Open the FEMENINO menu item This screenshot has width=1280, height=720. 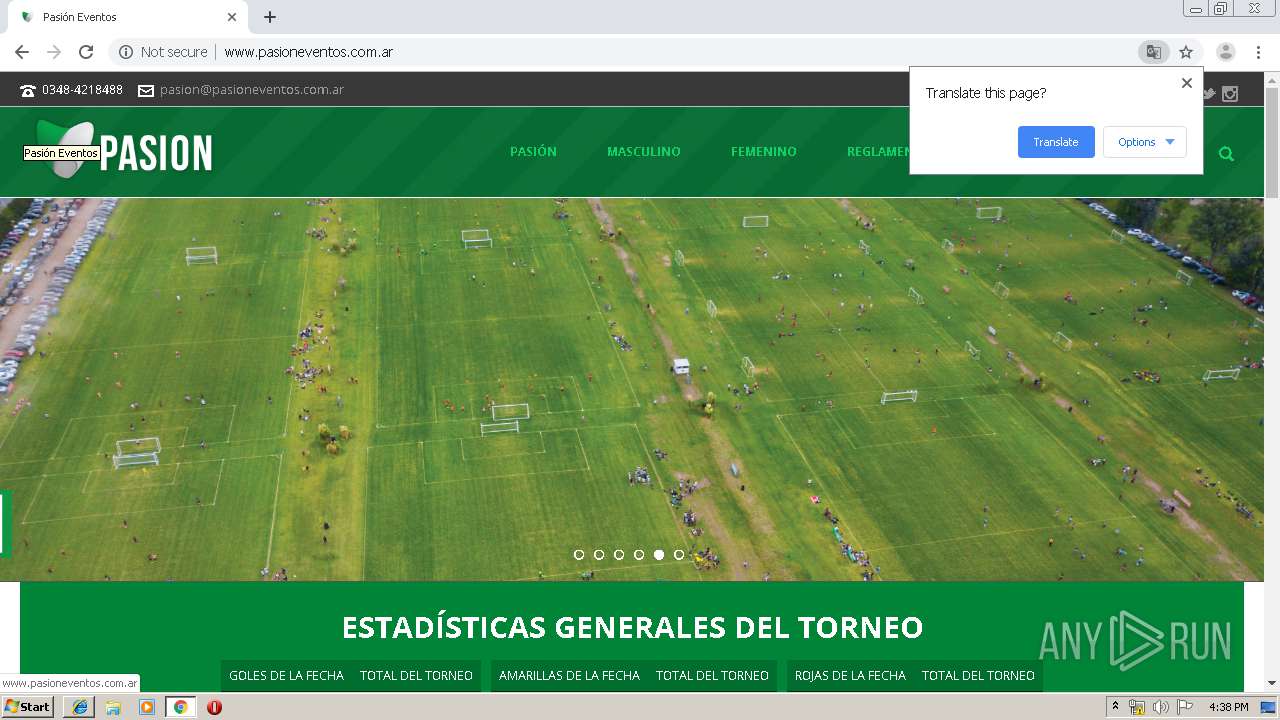pos(764,152)
